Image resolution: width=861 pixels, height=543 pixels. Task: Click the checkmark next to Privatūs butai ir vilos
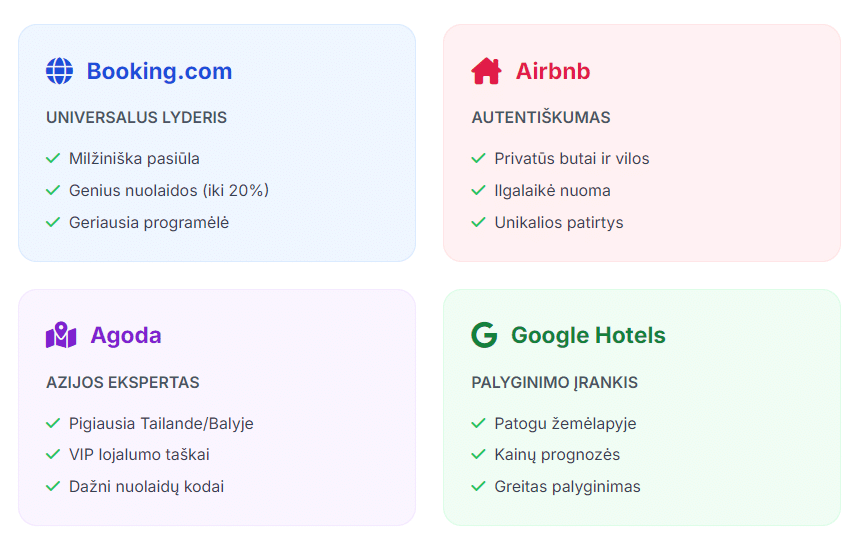click(478, 159)
